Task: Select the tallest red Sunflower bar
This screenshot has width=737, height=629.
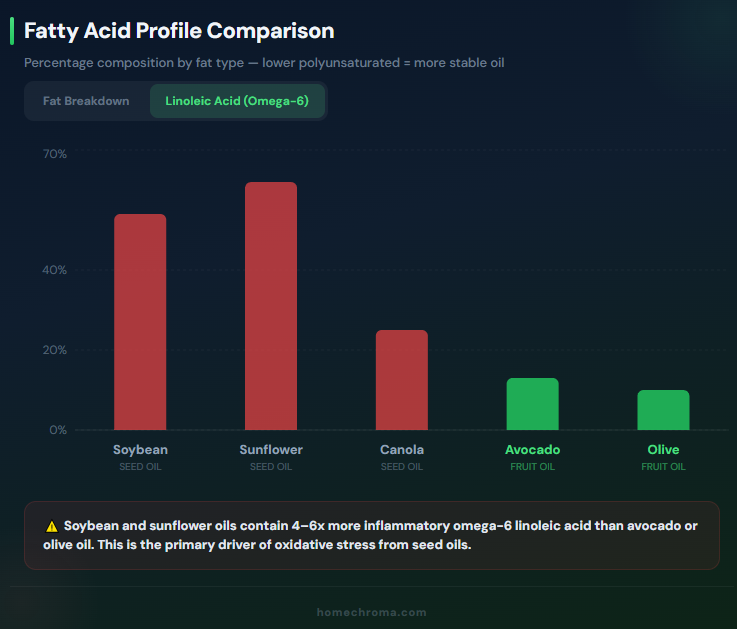Action: (271, 306)
